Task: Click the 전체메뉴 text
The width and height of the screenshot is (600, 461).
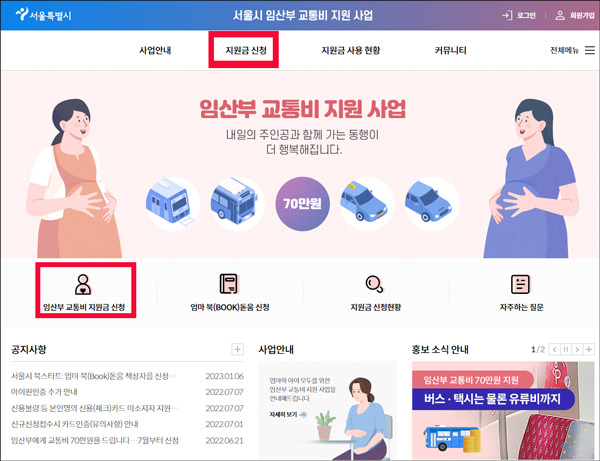Action: pyautogui.click(x=564, y=50)
